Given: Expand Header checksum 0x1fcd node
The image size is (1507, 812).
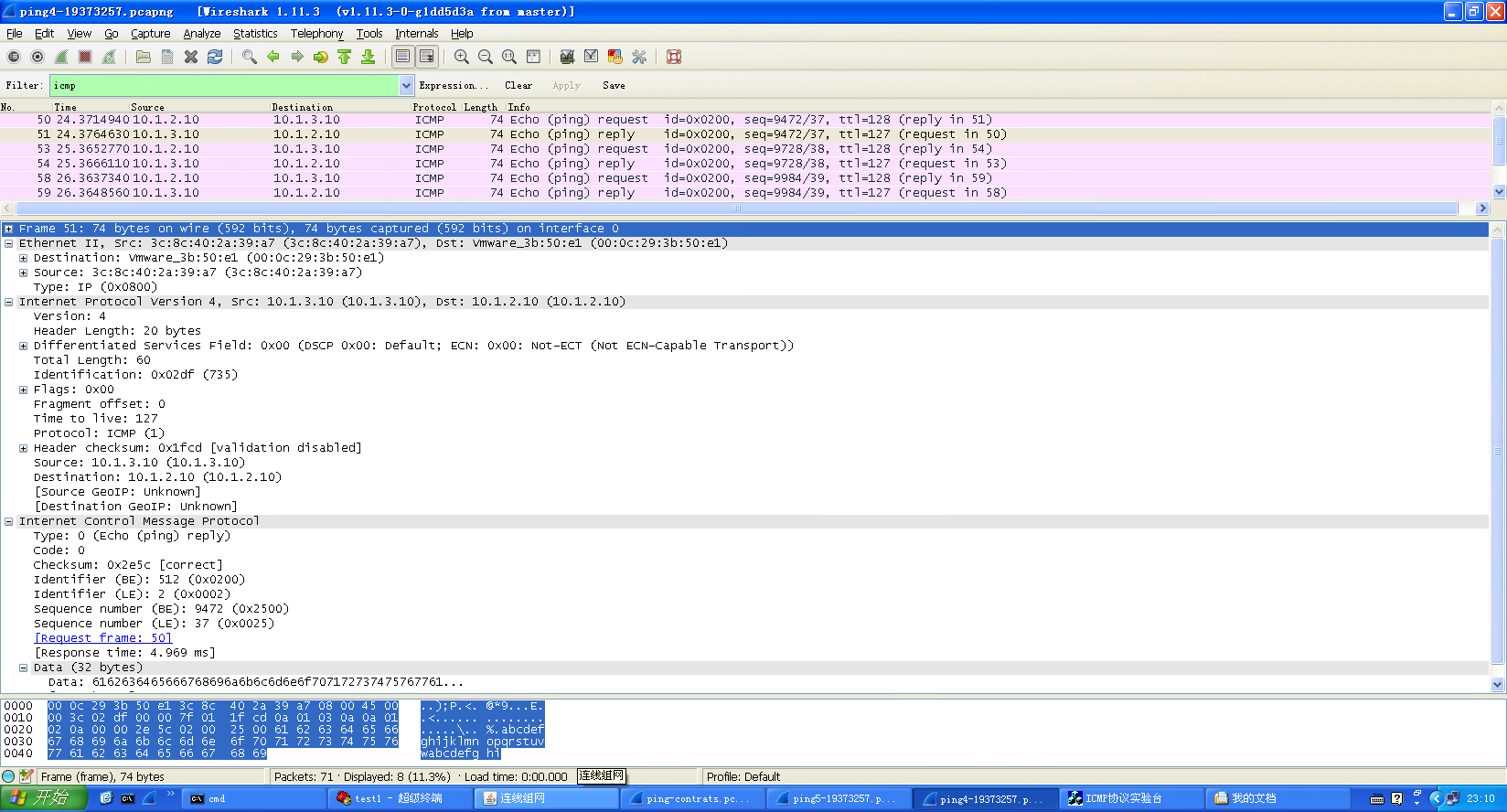Looking at the screenshot, I should pos(23,448).
